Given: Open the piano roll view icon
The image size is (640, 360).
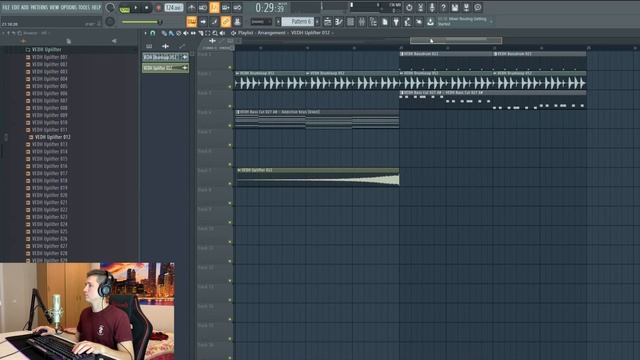Looking at the screenshot, I should coord(339,22).
